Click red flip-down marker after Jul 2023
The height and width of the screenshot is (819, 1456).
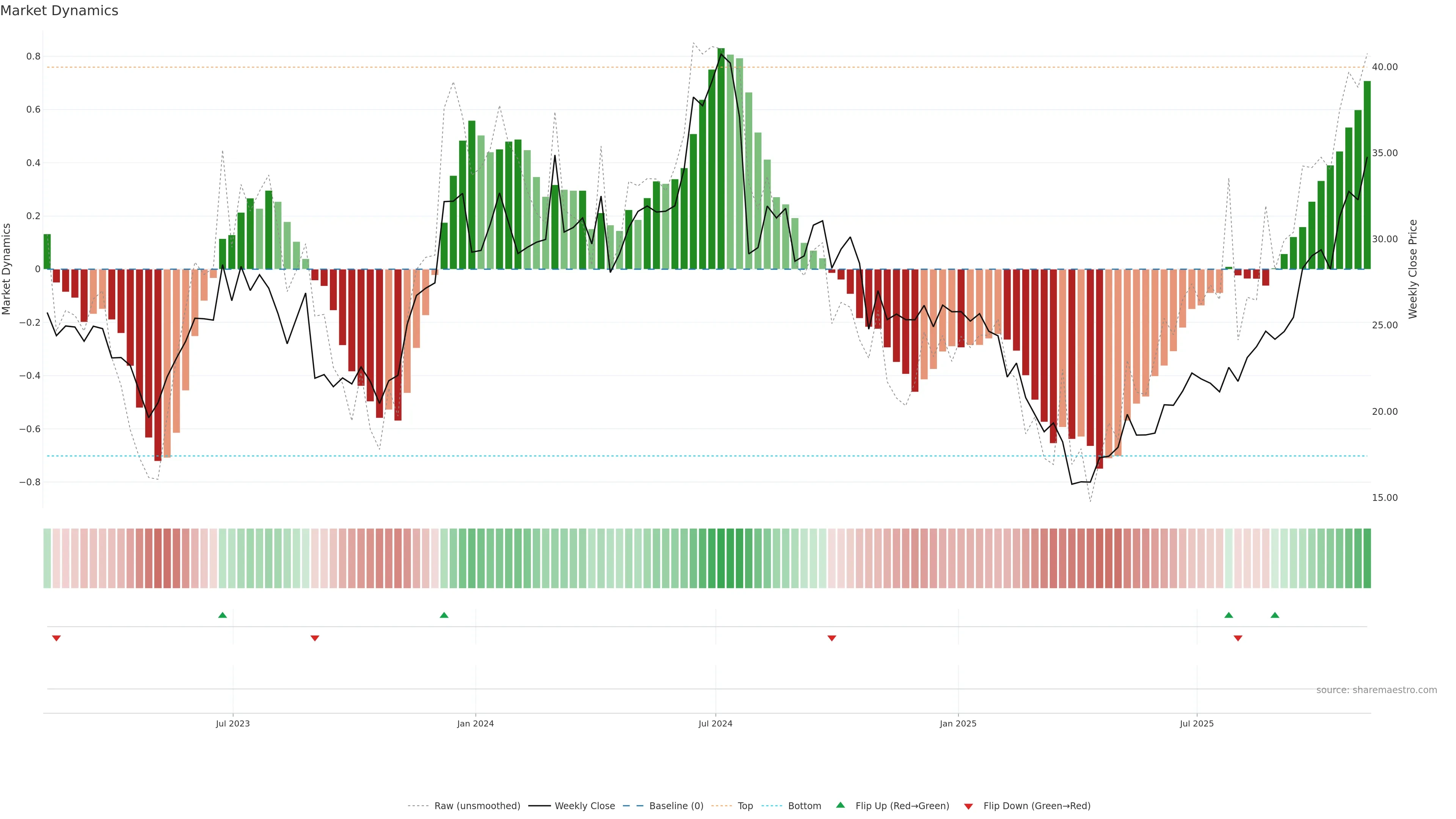coord(315,638)
